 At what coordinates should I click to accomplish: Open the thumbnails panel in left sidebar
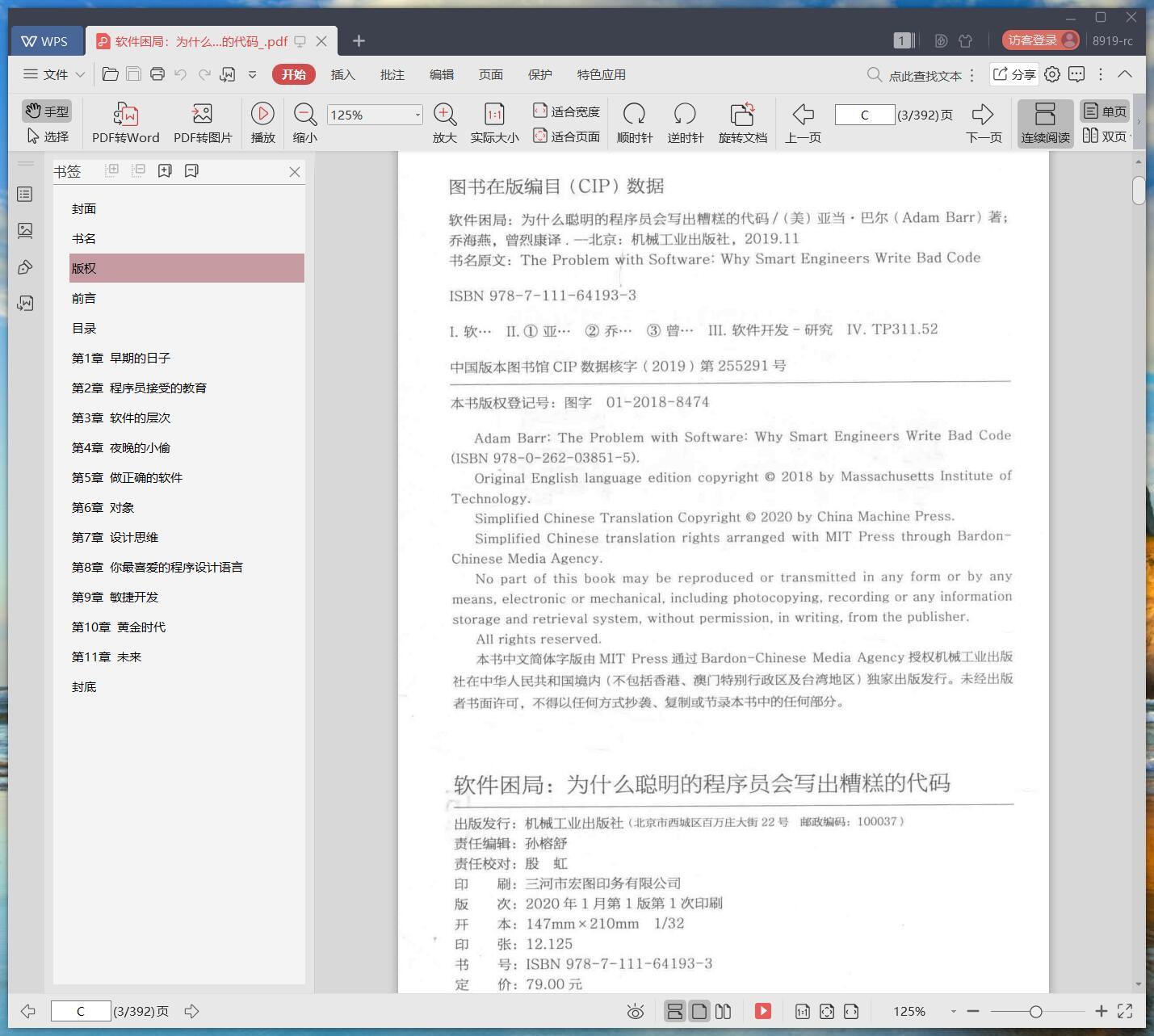25,231
